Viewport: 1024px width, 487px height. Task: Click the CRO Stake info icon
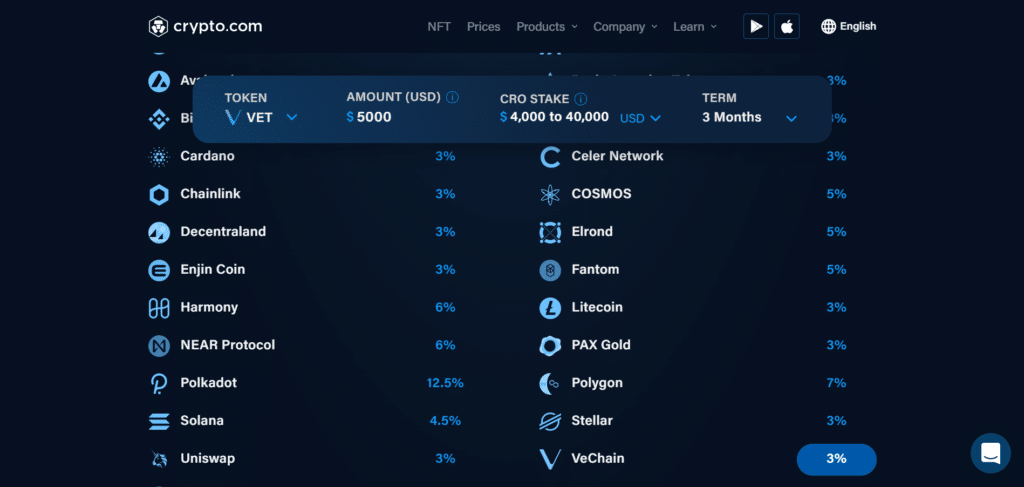coord(580,99)
